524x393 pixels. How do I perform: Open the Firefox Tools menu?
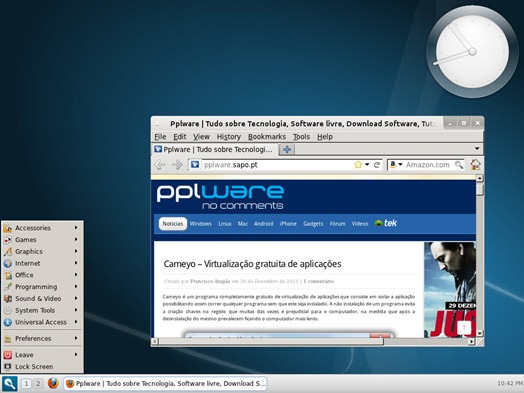point(301,137)
